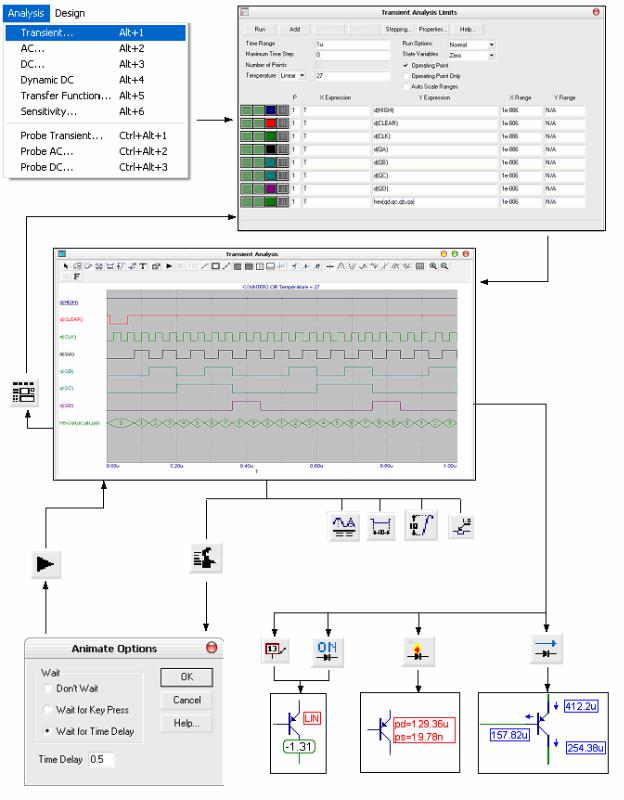The width and height of the screenshot is (624, 800).
Task: Enable Operating Point Only checkbox
Action: click(406, 76)
